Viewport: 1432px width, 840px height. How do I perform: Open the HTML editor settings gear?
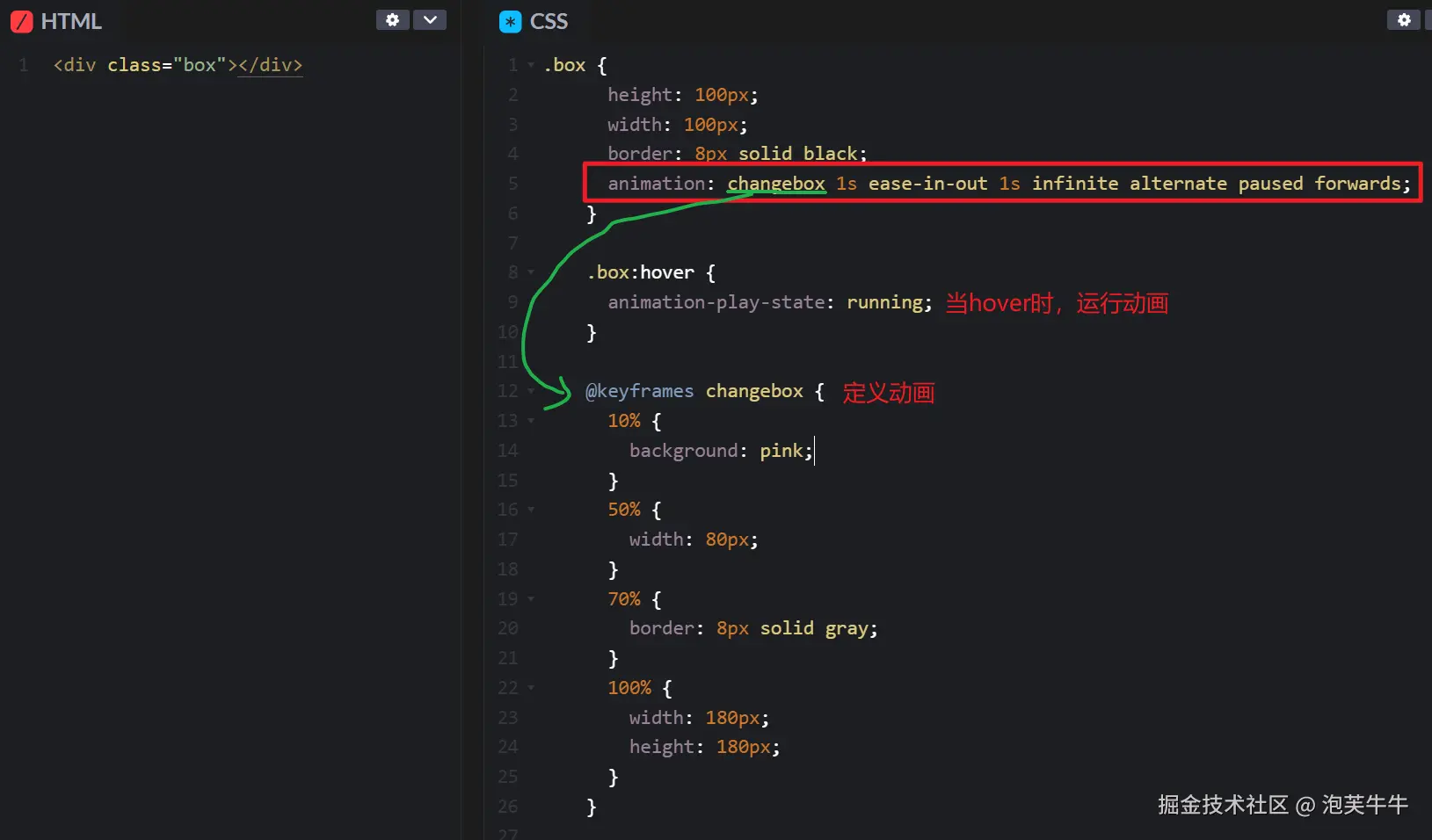[x=393, y=19]
